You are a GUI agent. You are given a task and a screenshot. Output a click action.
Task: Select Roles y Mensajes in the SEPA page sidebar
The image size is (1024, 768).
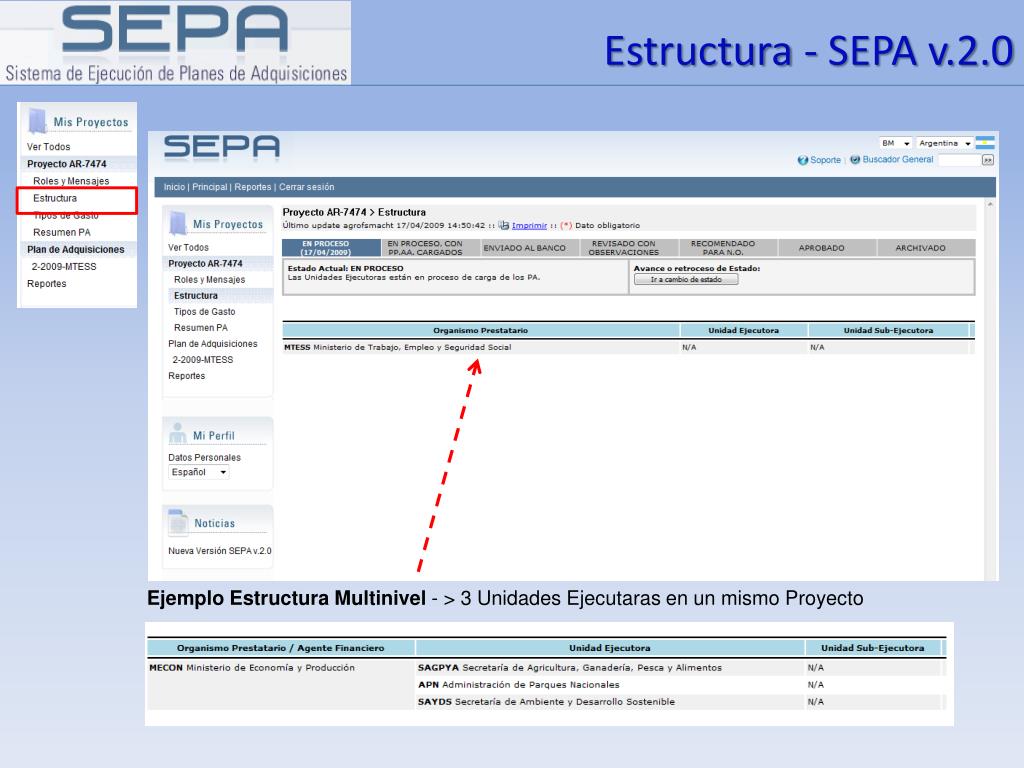coord(210,280)
